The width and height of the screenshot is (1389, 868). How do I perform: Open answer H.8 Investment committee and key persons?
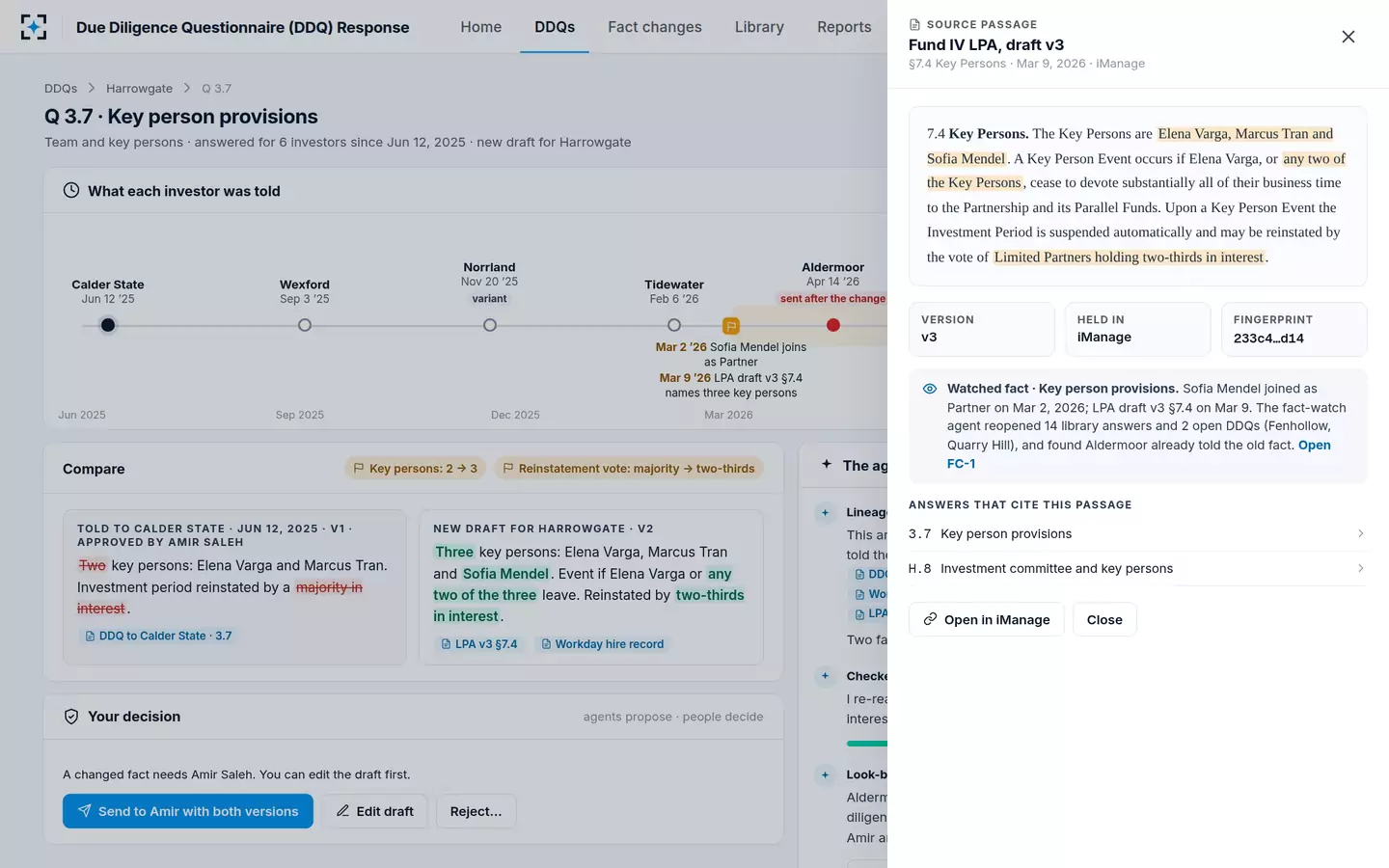1137,569
